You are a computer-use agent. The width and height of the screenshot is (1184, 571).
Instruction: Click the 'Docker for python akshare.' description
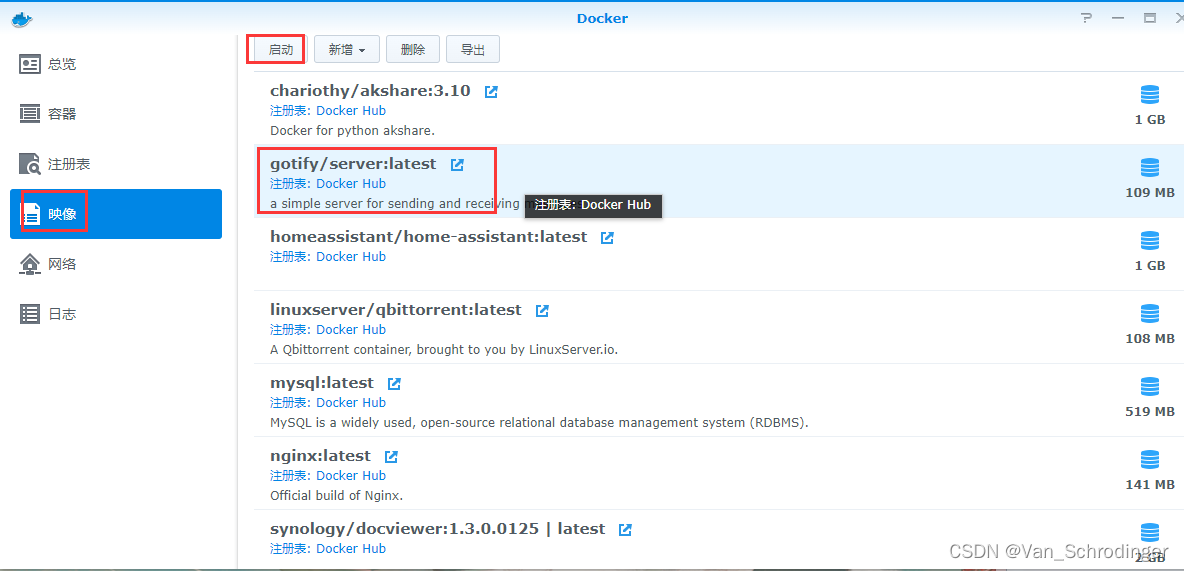point(353,131)
